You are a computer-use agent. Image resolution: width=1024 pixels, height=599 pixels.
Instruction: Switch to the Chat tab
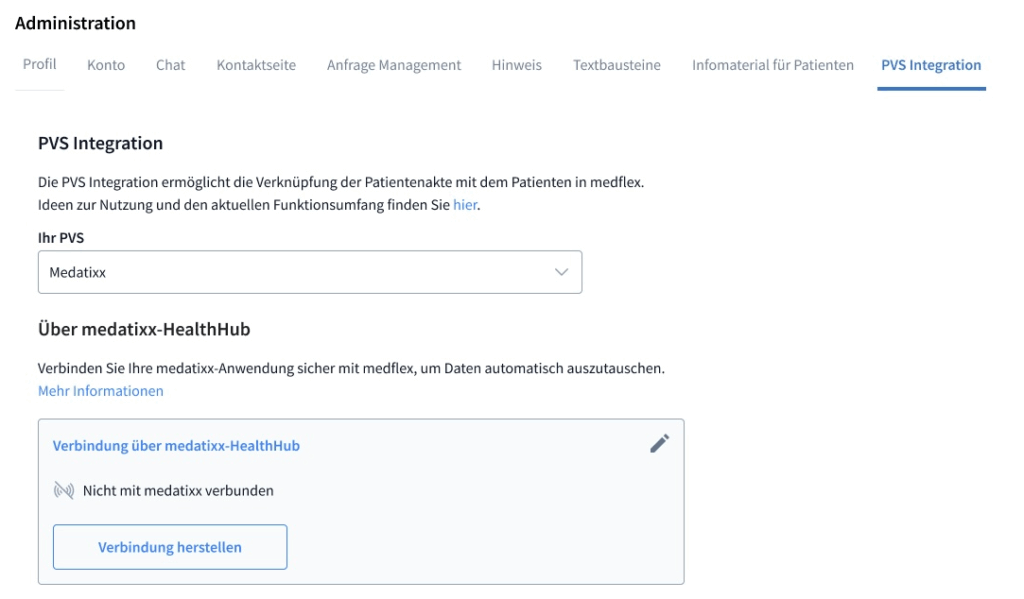click(x=170, y=63)
